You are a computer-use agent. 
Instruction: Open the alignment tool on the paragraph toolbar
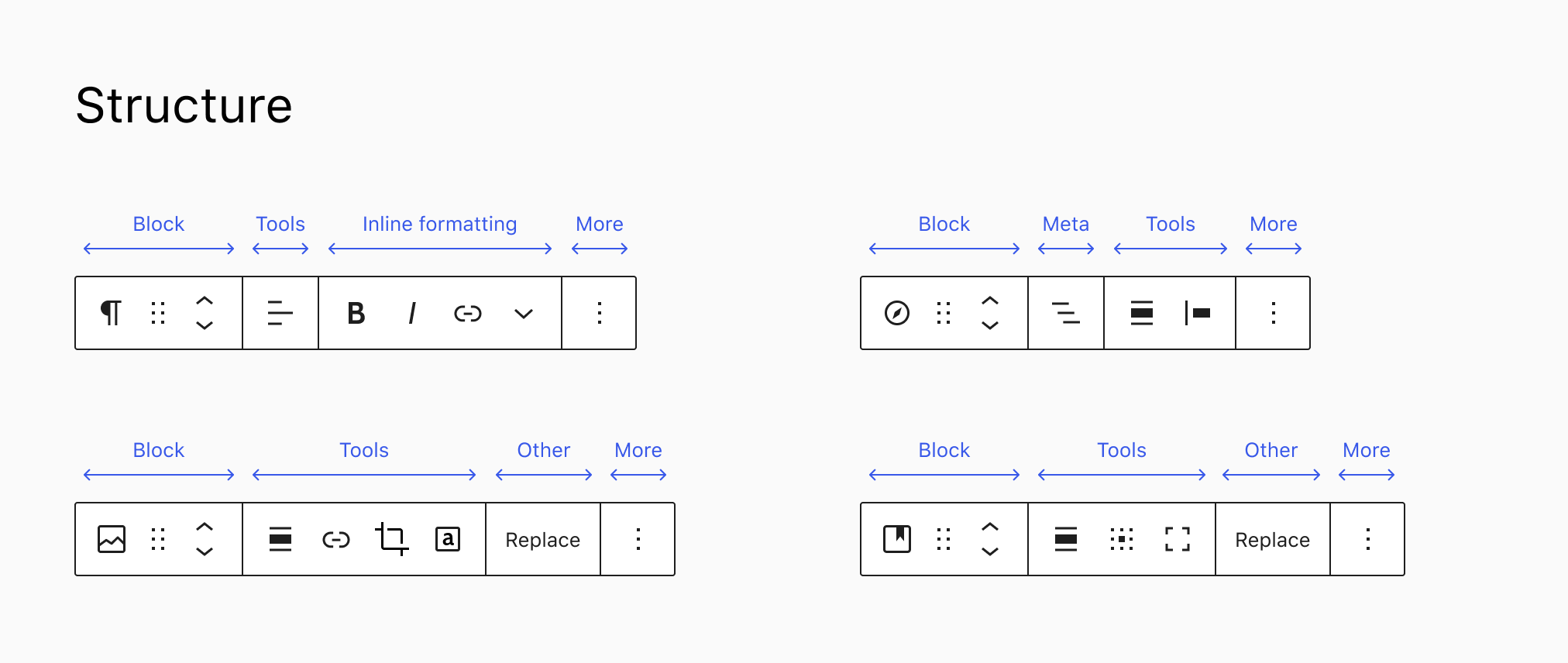pos(280,313)
